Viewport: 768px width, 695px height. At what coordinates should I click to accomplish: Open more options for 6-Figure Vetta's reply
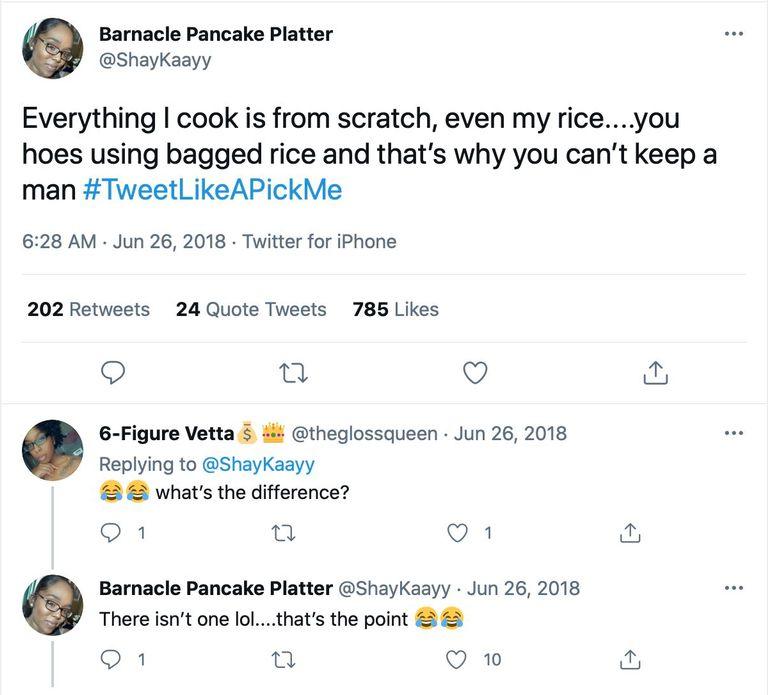(x=734, y=433)
